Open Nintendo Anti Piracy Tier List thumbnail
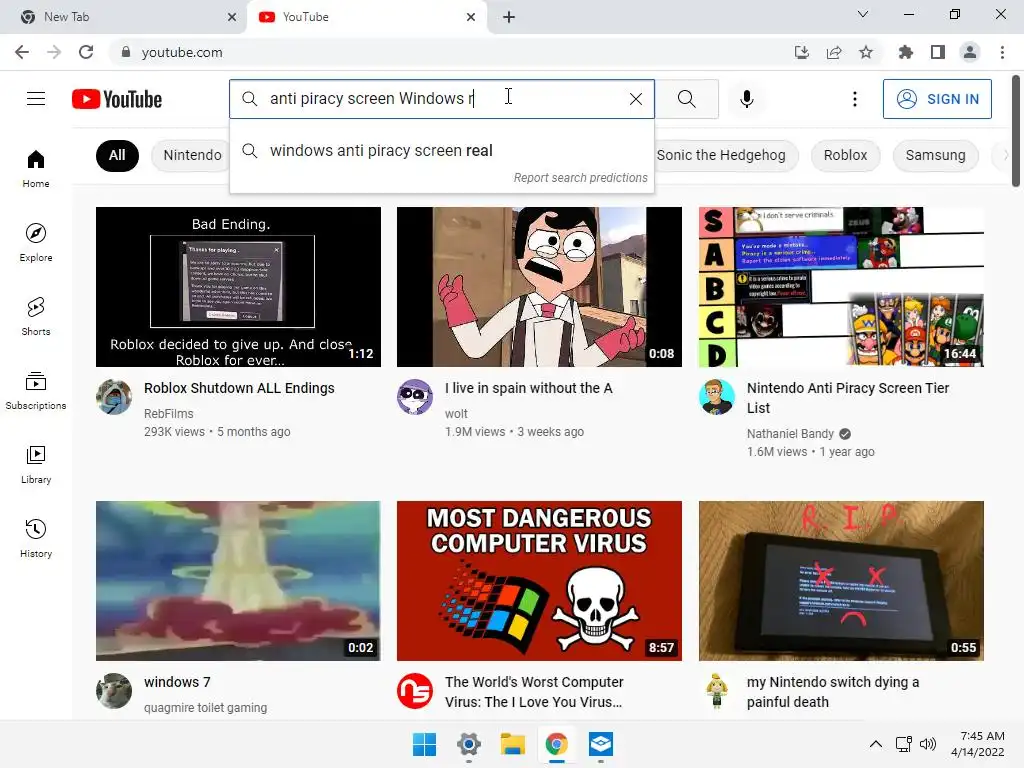The image size is (1024, 768). point(841,287)
